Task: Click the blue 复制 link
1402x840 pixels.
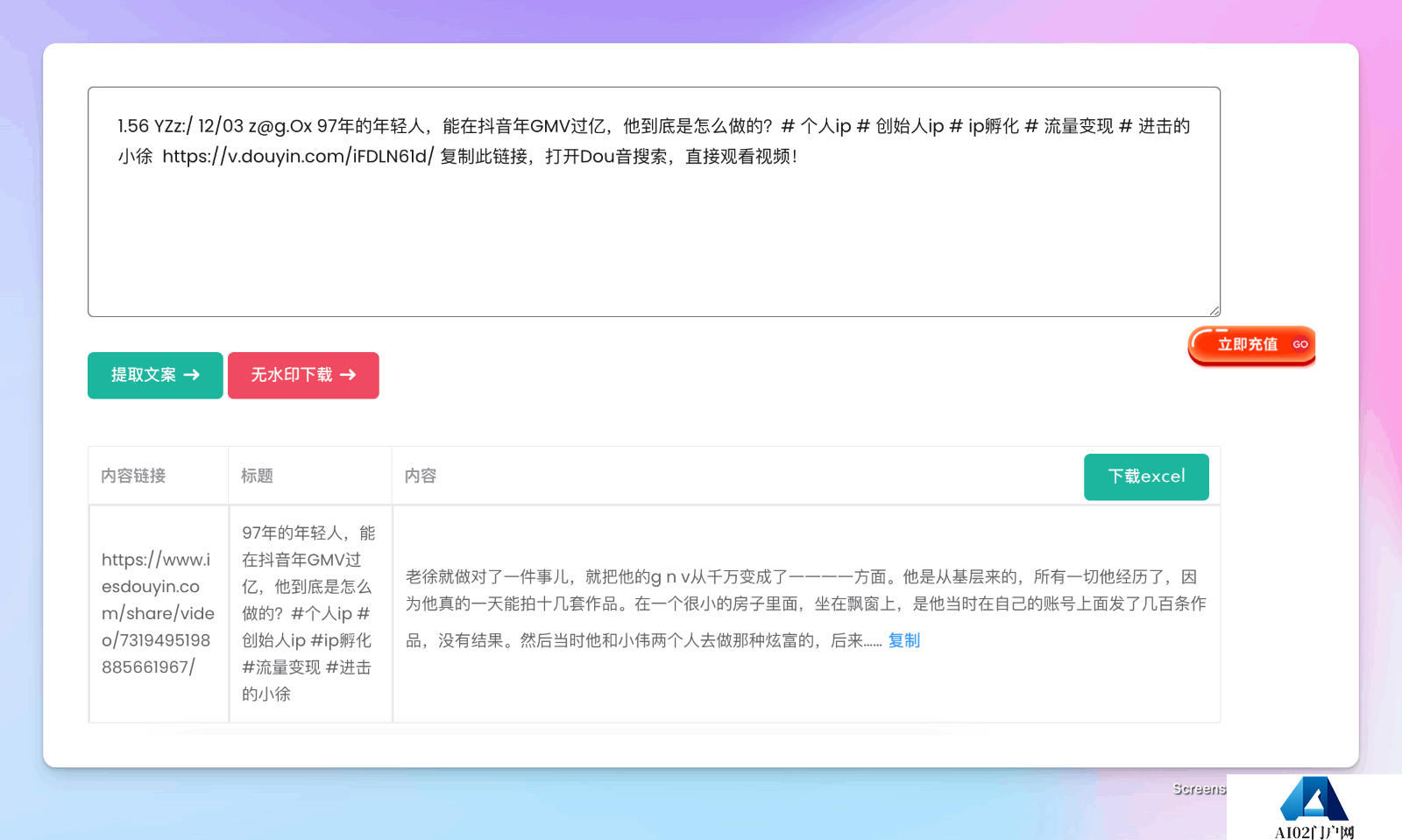Action: [904, 640]
